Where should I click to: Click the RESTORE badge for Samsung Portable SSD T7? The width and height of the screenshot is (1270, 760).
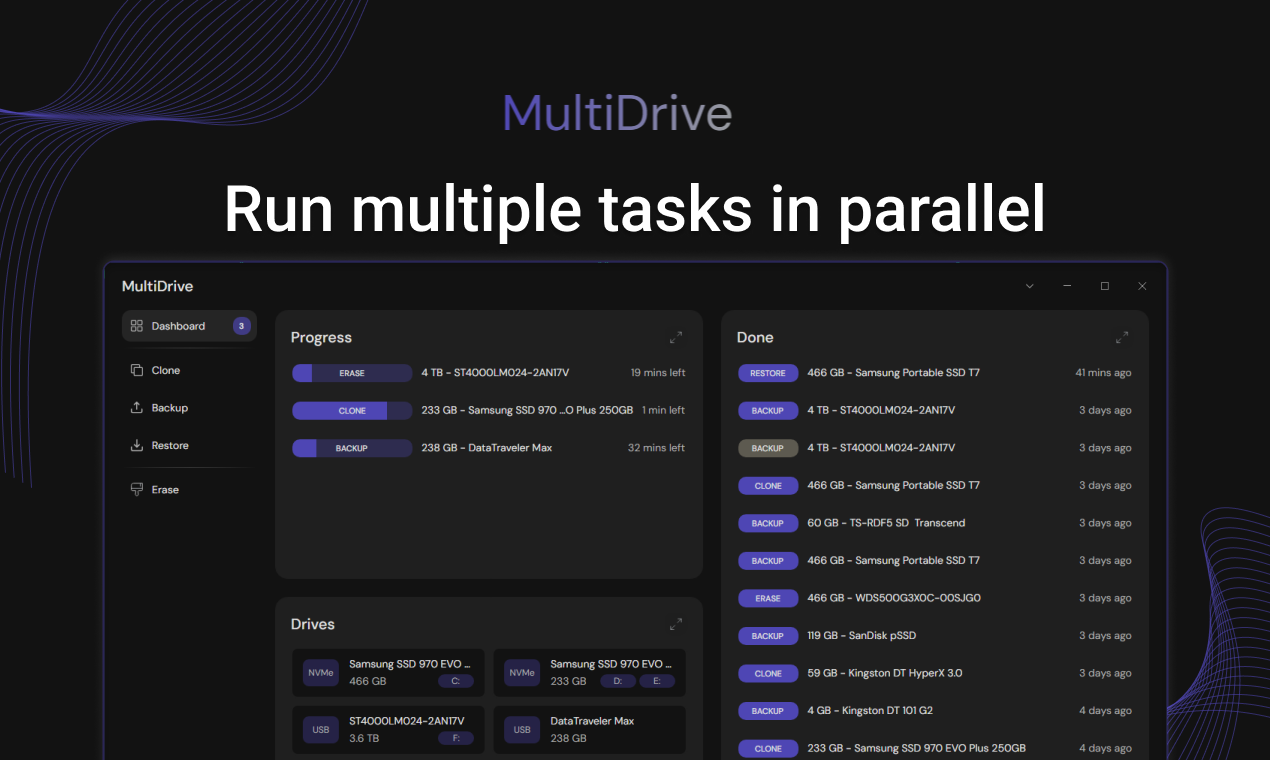[768, 372]
